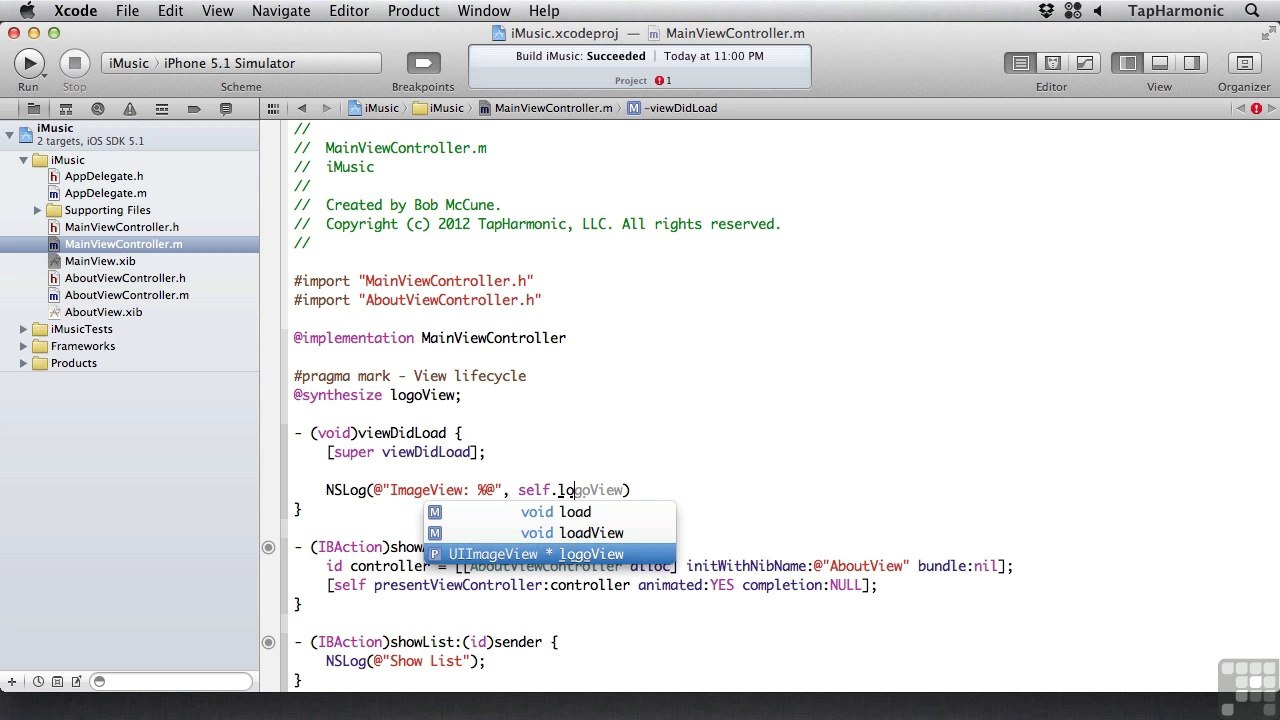The image size is (1280, 720).
Task: Open the Search navigator tab
Action: click(x=97, y=108)
